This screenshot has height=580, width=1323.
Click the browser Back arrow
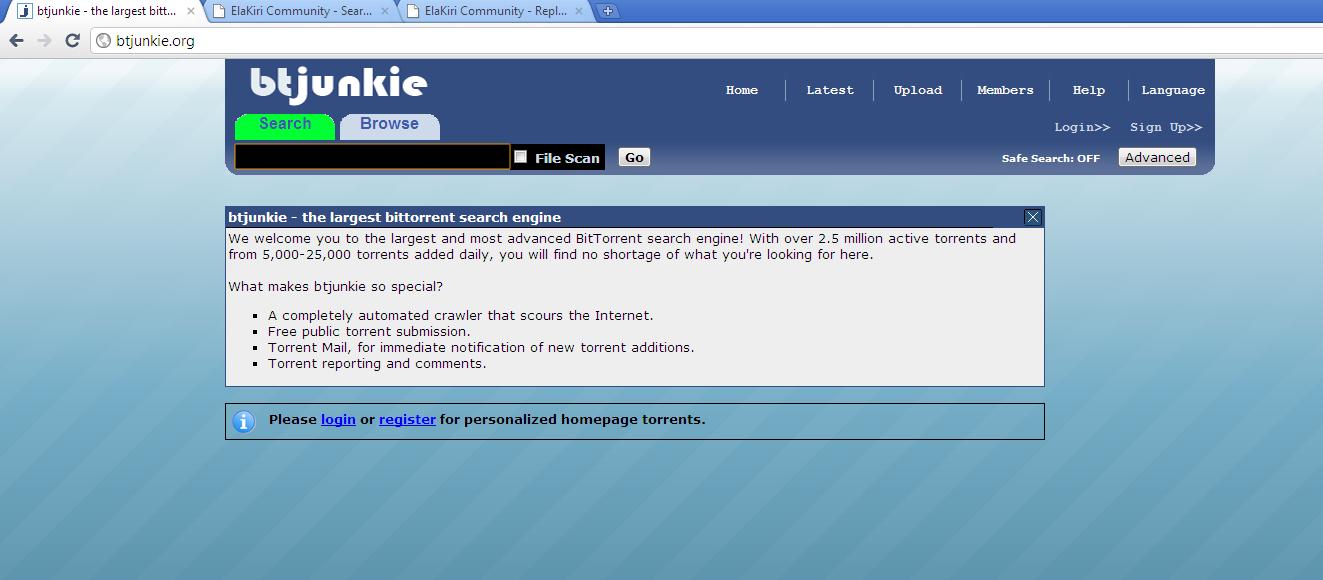click(16, 41)
